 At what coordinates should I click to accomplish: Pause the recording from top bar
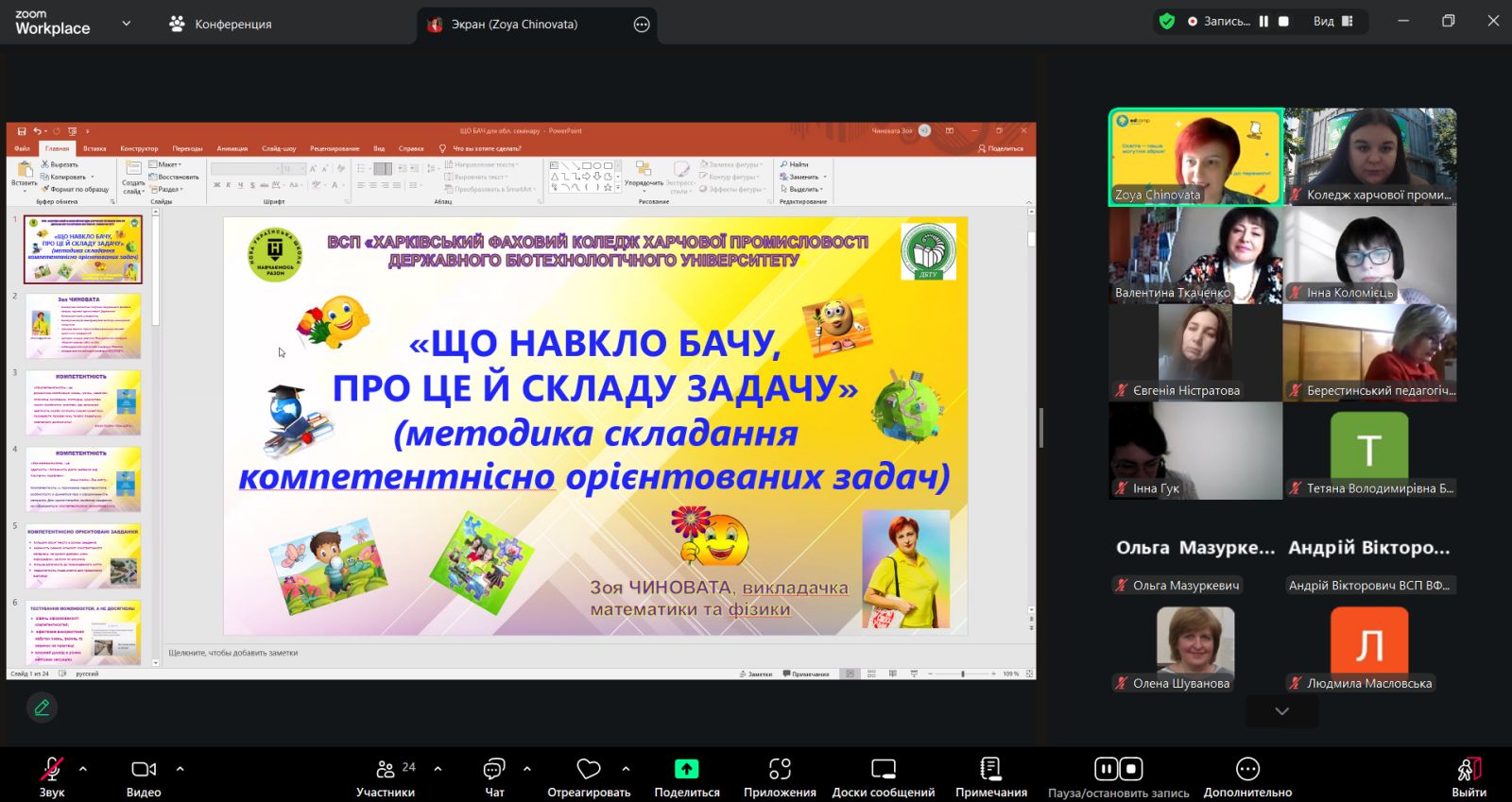click(1263, 21)
